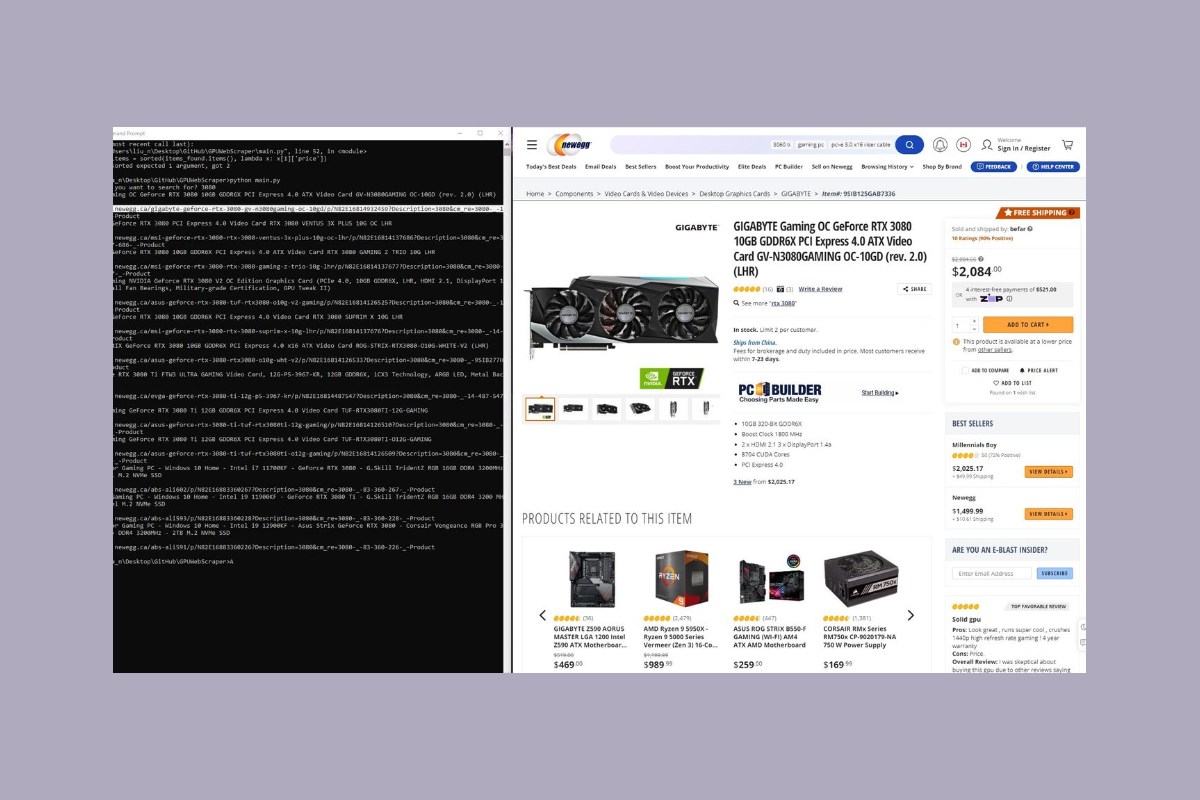1200x800 pixels.
Task: Click the other sellers link
Action: 995,350
